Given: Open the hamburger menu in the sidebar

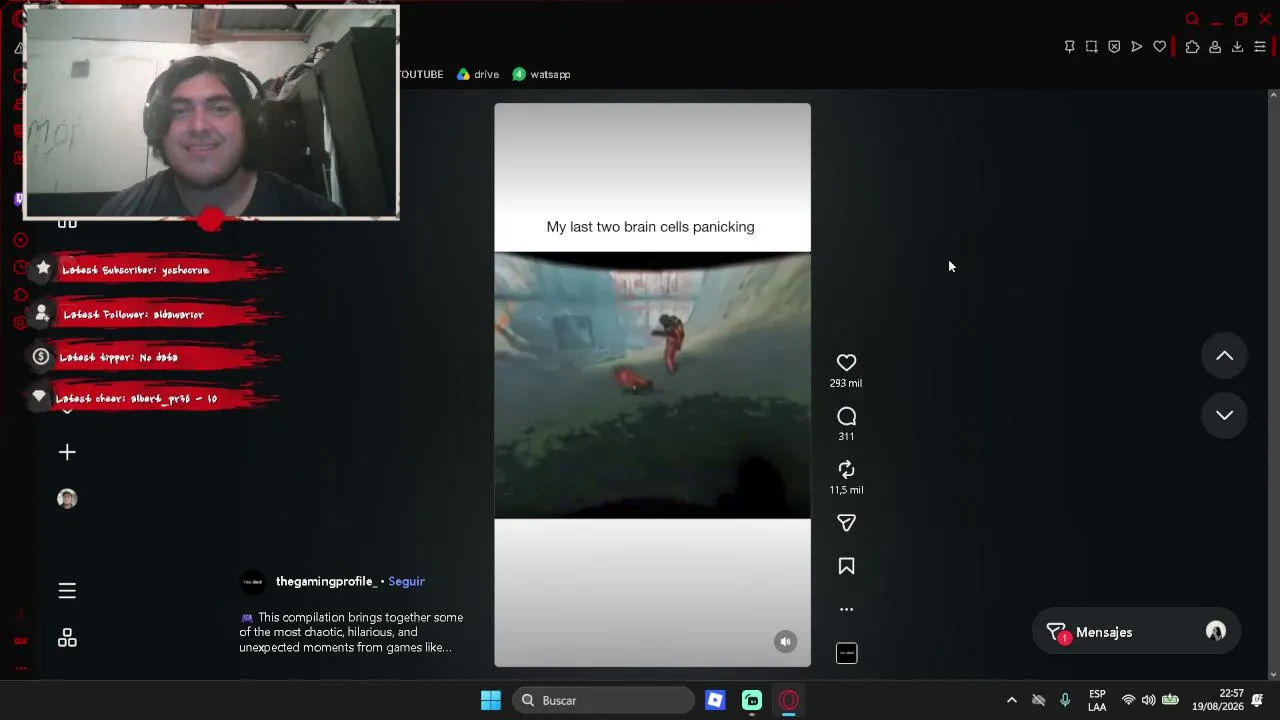Looking at the screenshot, I should pyautogui.click(x=67, y=591).
